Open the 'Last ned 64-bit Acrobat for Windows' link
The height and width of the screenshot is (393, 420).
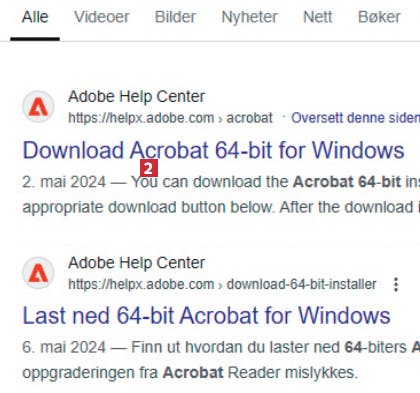pyautogui.click(x=206, y=315)
